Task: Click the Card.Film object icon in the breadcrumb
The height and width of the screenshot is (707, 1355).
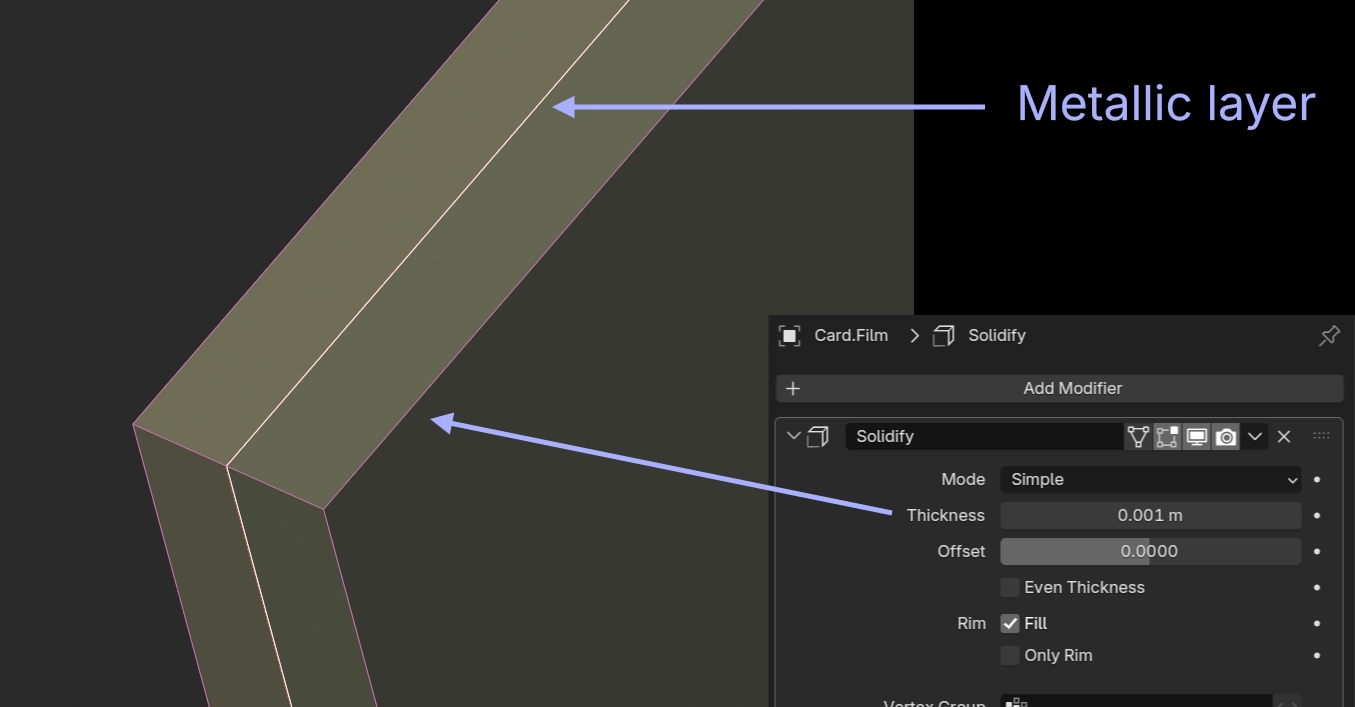Action: [789, 335]
